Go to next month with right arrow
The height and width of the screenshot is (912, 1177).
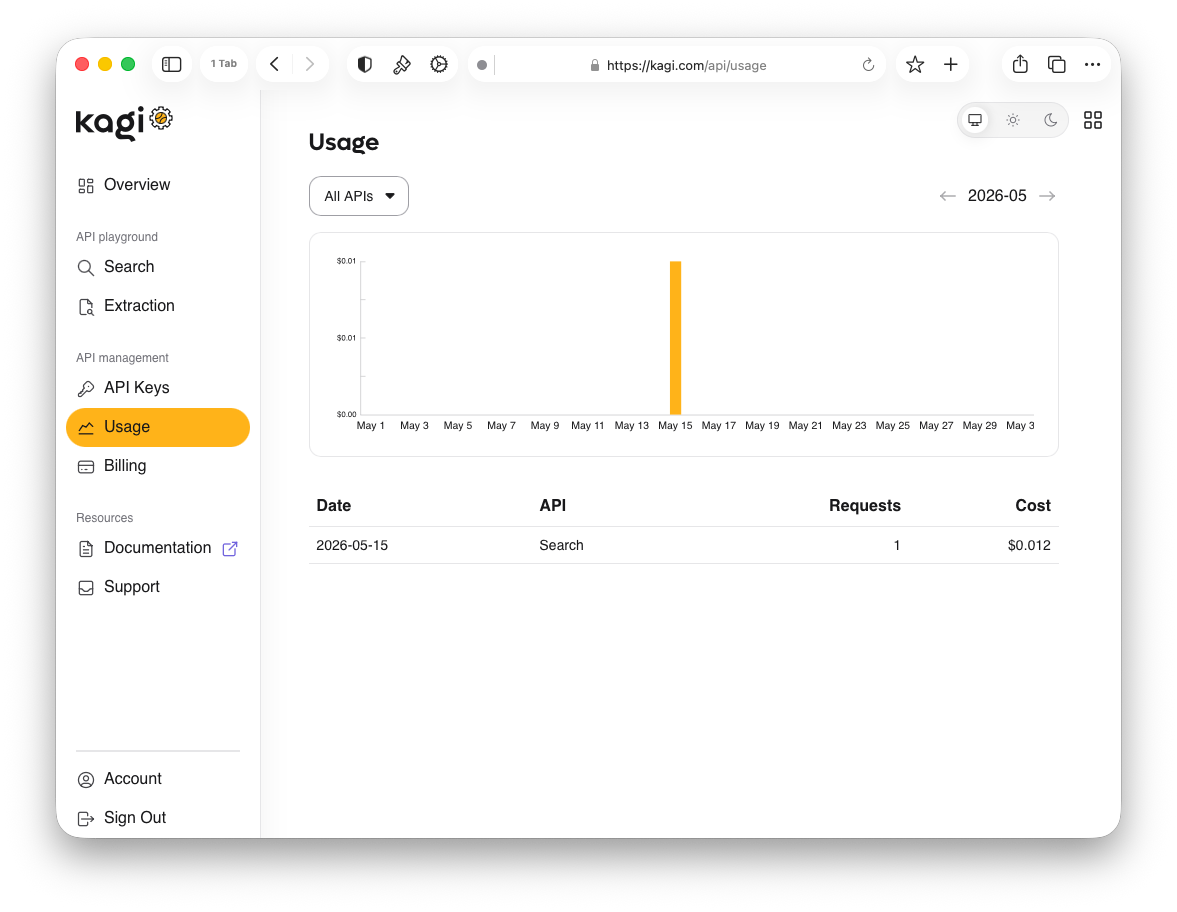coord(1047,196)
